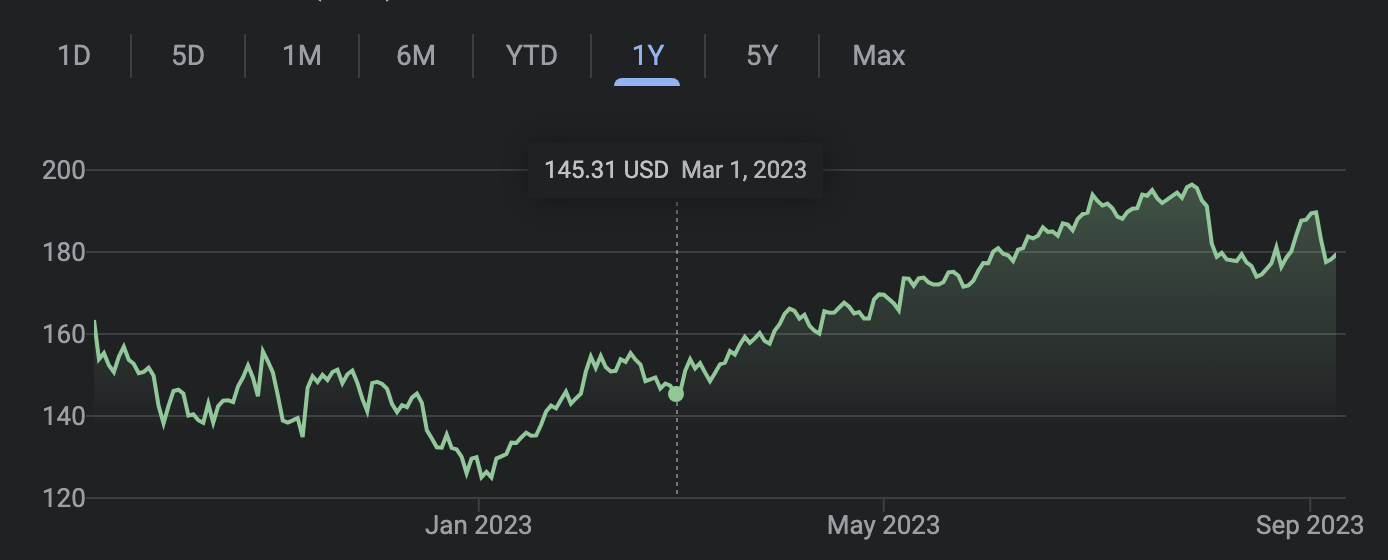Click the 145.31 USD price tooltip
The width and height of the screenshot is (1388, 560).
point(675,170)
